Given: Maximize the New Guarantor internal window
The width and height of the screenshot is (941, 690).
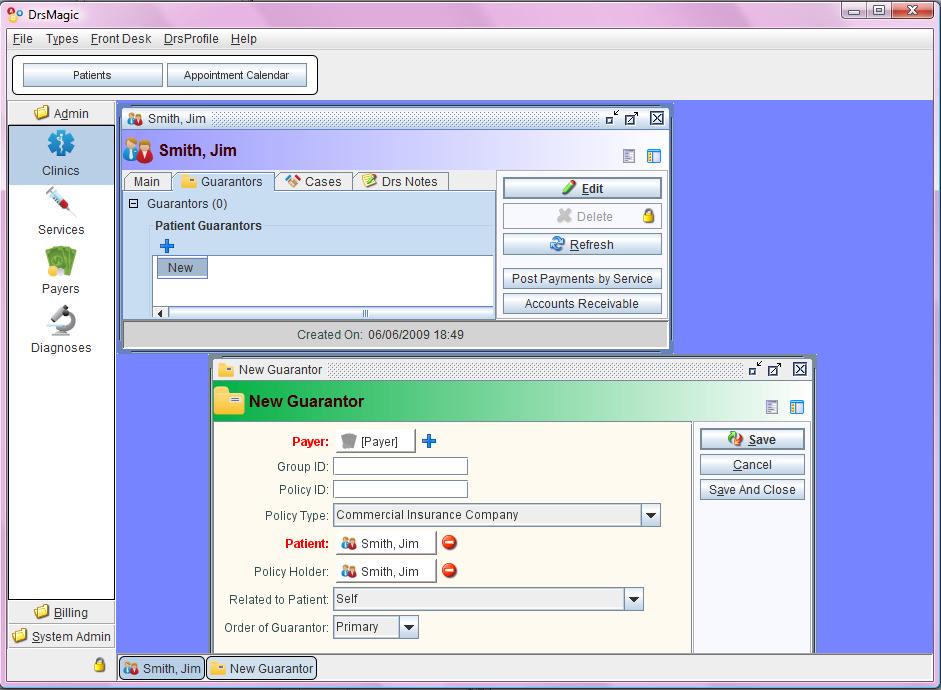Looking at the screenshot, I should tap(775, 369).
